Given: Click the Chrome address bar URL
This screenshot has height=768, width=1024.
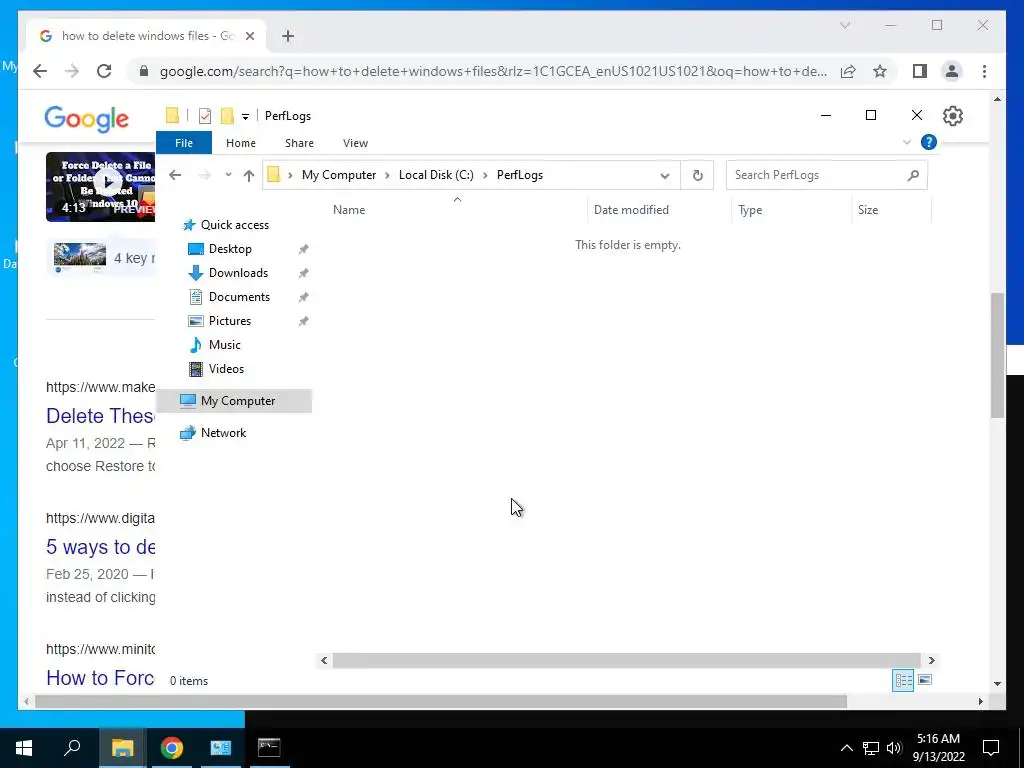Looking at the screenshot, I should pyautogui.click(x=493, y=71).
